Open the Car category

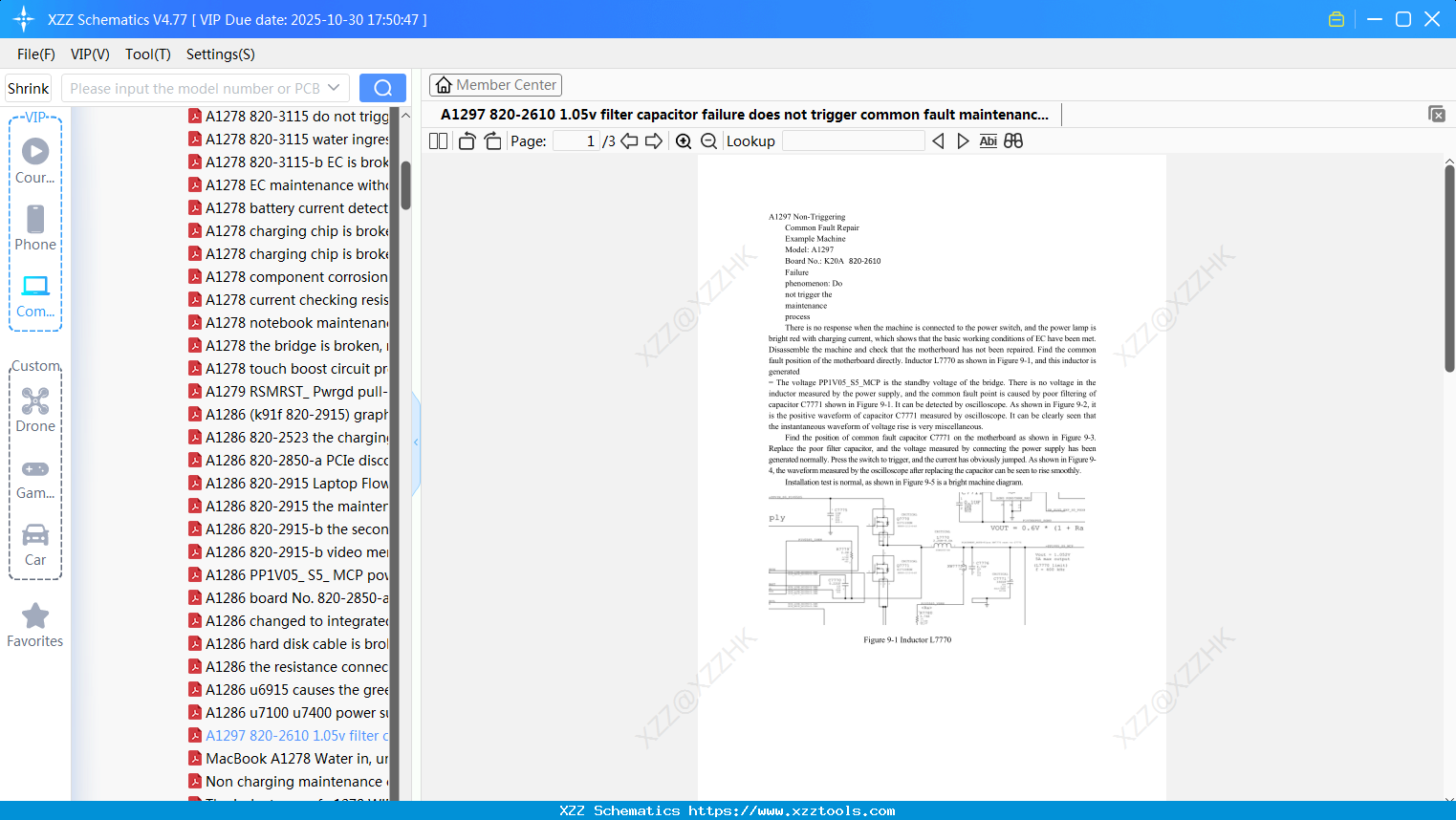tap(35, 545)
